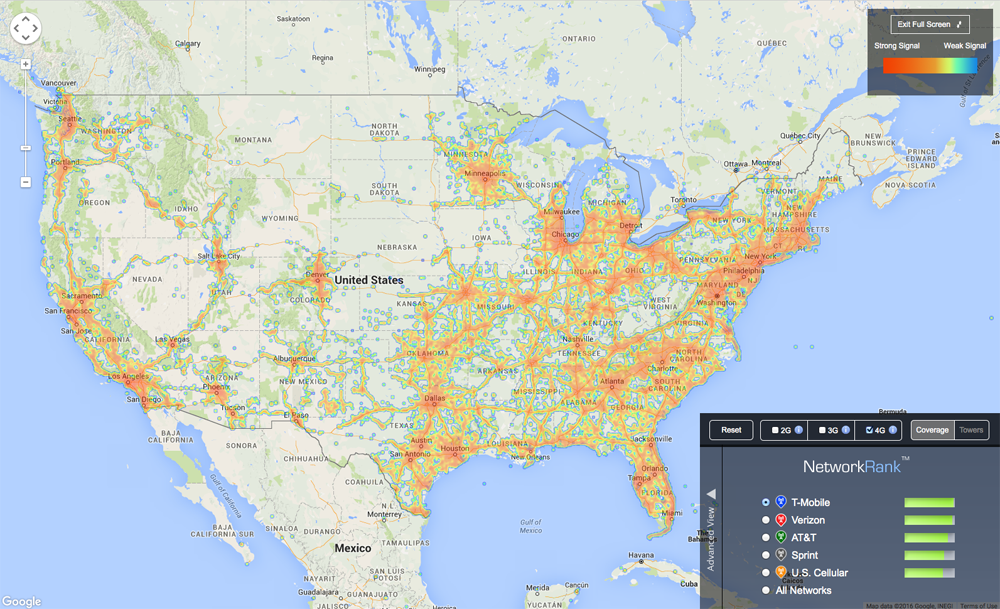Viewport: 1000px width, 609px height.
Task: Click the "United States" country label
Action: pyautogui.click(x=369, y=280)
